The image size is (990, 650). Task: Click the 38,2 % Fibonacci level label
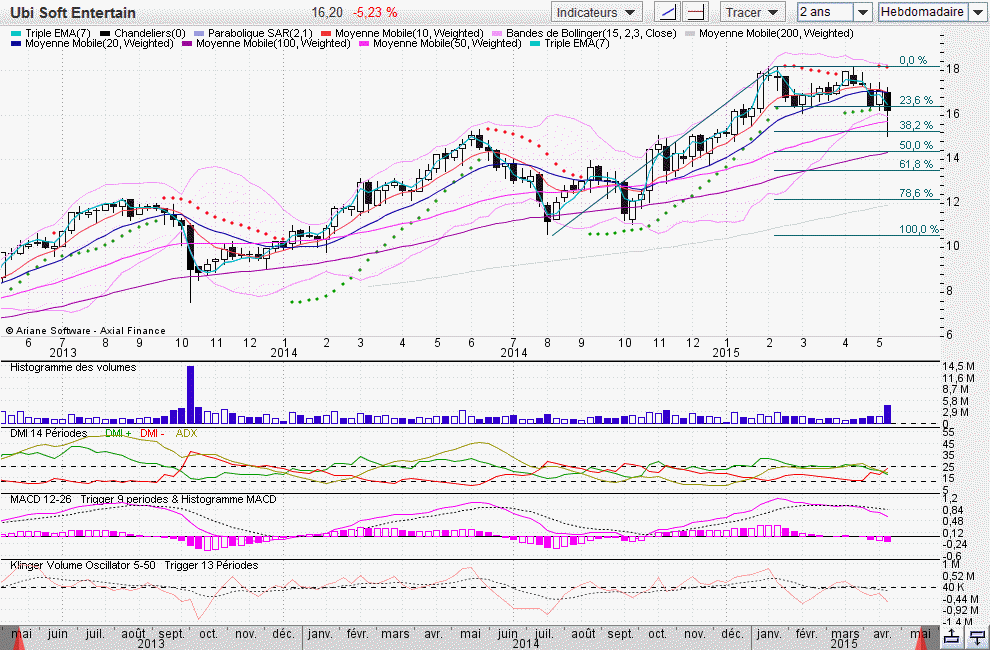tap(915, 125)
